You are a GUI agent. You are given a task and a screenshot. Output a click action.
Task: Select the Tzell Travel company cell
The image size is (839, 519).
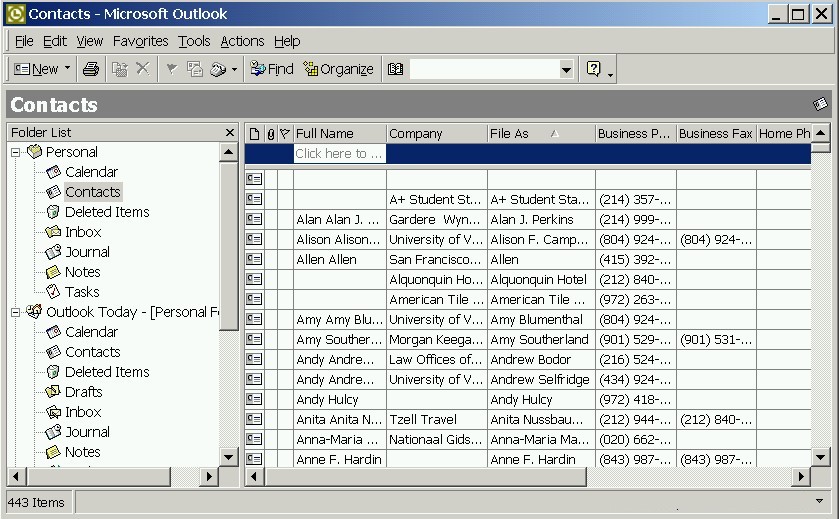(437, 419)
